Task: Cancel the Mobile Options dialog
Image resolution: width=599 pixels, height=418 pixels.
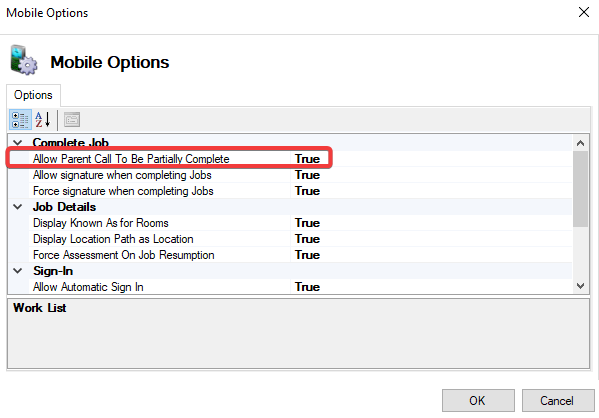Action: (x=558, y=400)
